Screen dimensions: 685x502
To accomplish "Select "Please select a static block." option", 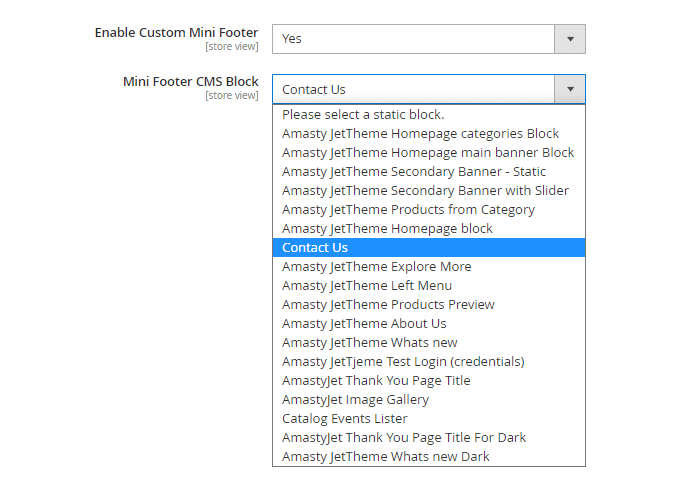I will pos(363,115).
